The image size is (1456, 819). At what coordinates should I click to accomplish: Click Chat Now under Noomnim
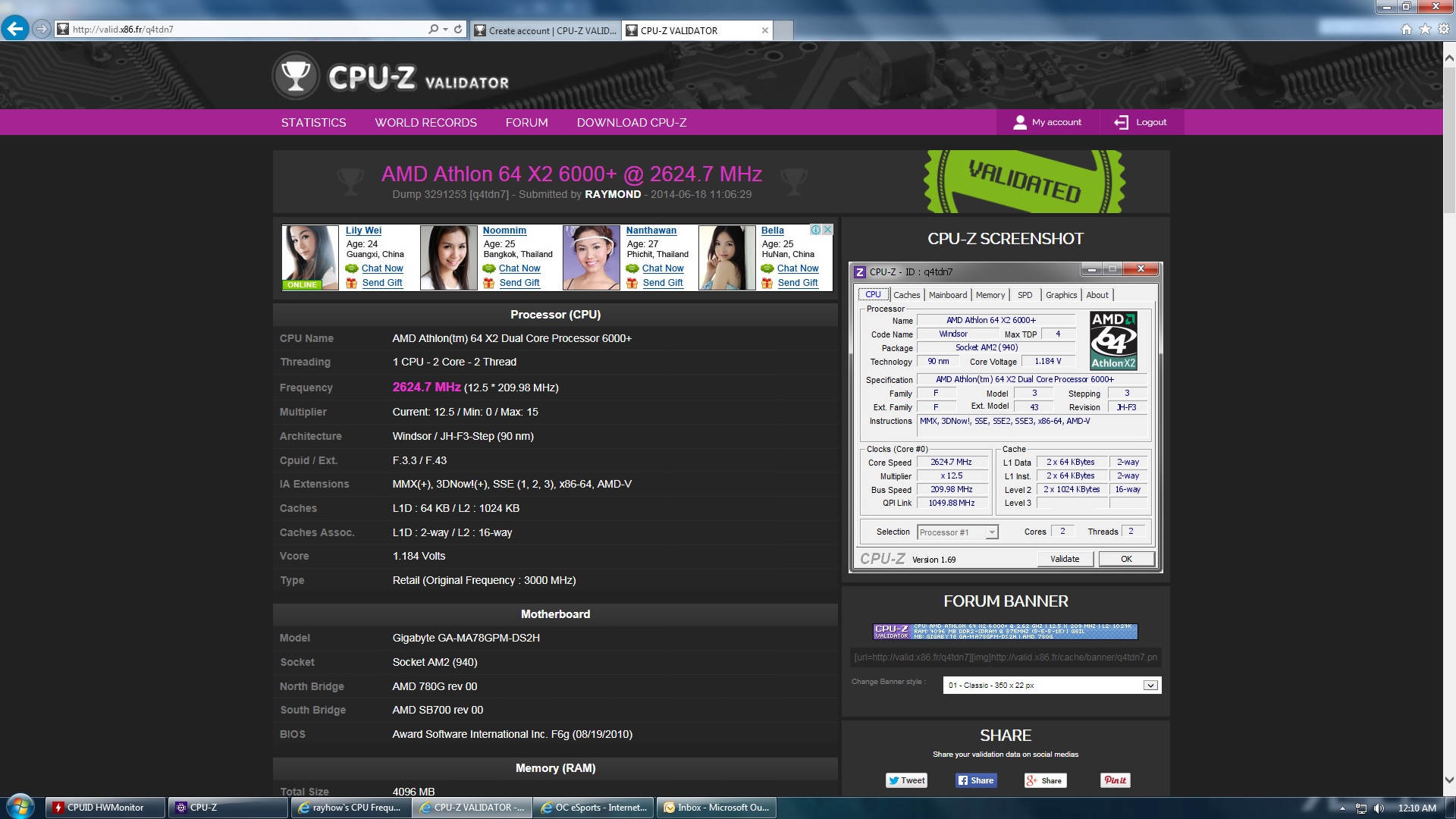pos(519,268)
